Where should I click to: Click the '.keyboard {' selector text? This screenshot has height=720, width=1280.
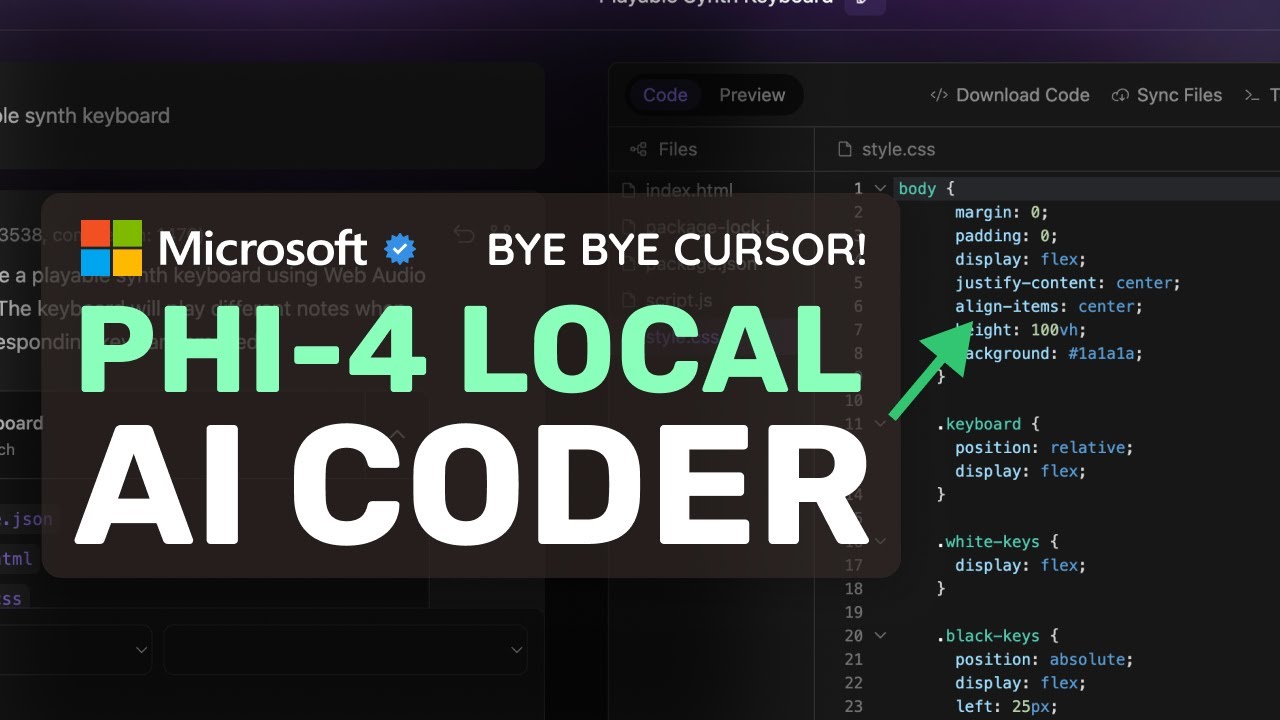tap(989, 424)
